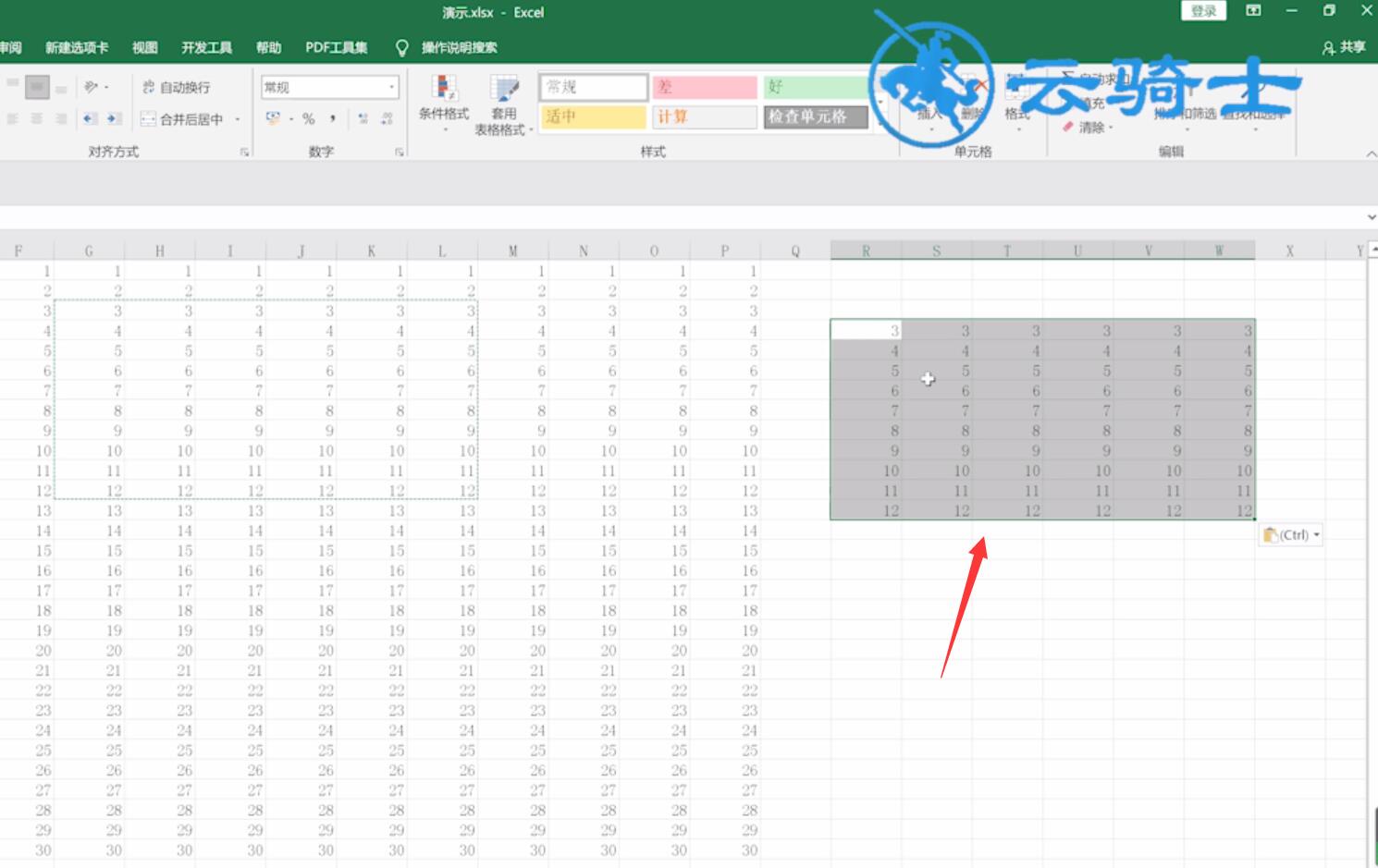
Task: Toggle 自动换行 wrap text
Action: (176, 87)
